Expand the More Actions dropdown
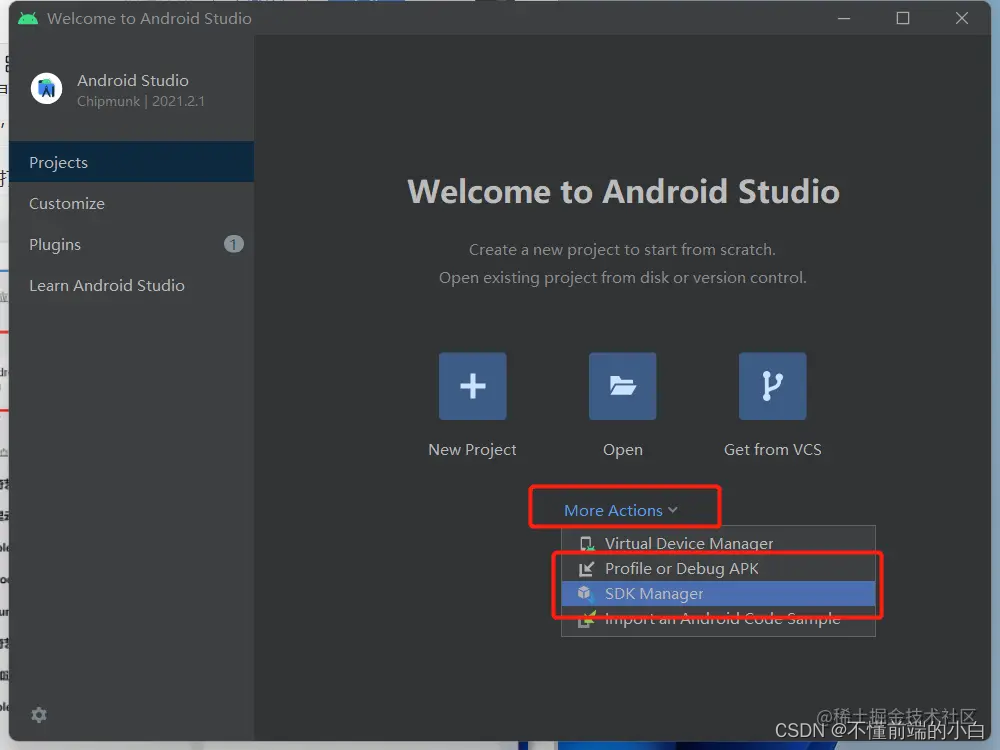1000x750 pixels. 621,510
